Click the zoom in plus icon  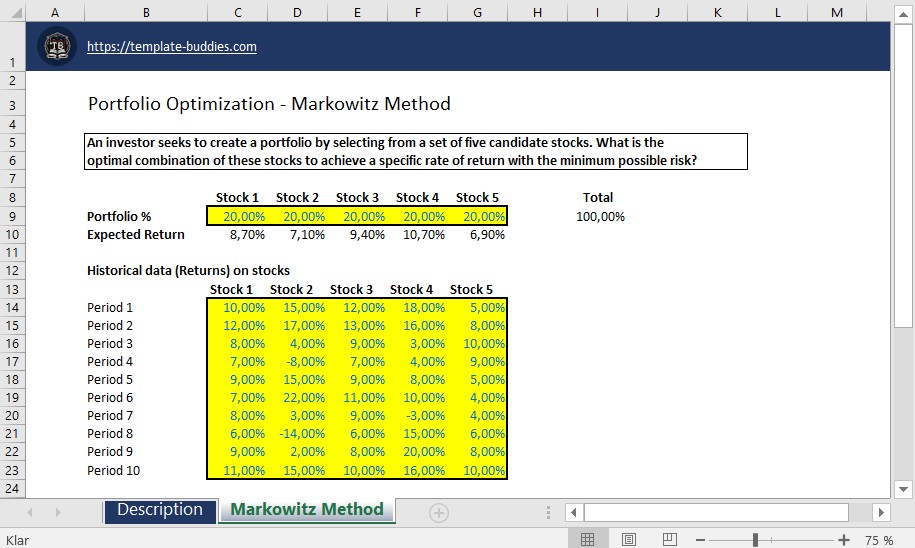click(x=844, y=540)
